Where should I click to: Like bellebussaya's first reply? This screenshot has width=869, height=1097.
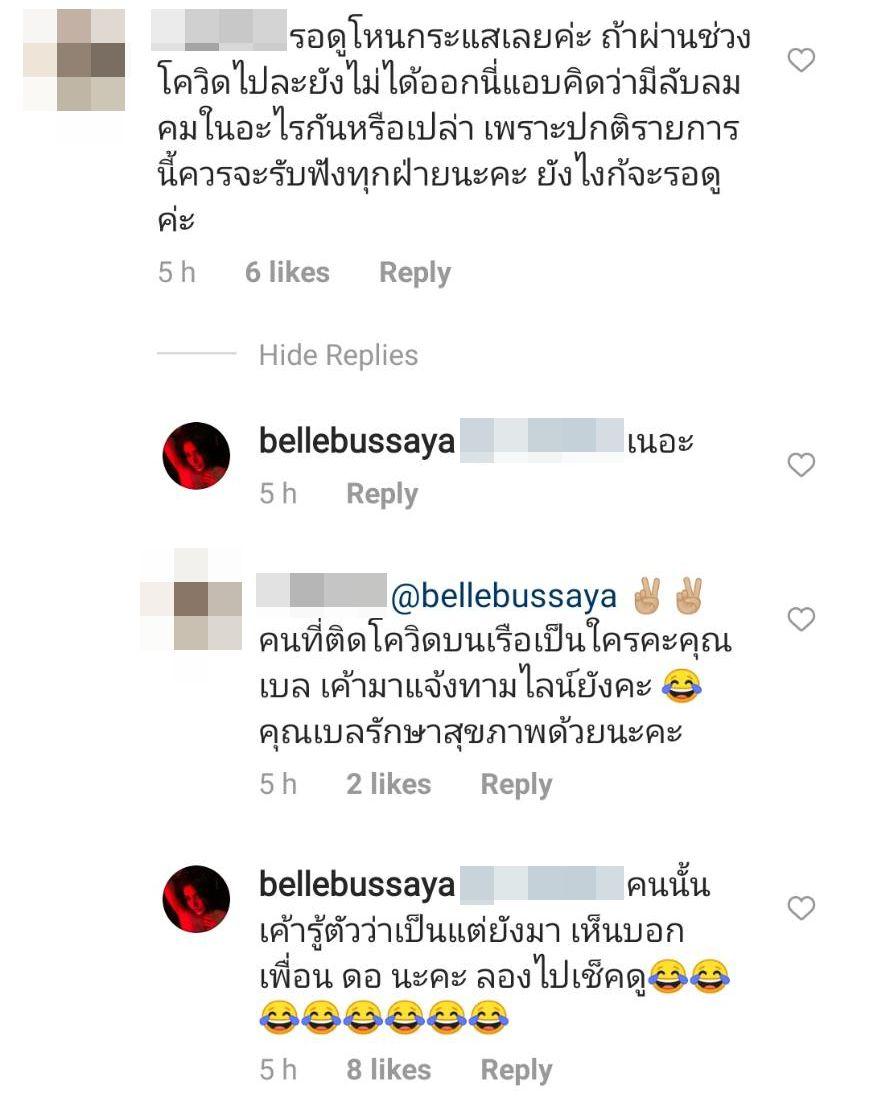click(x=801, y=465)
